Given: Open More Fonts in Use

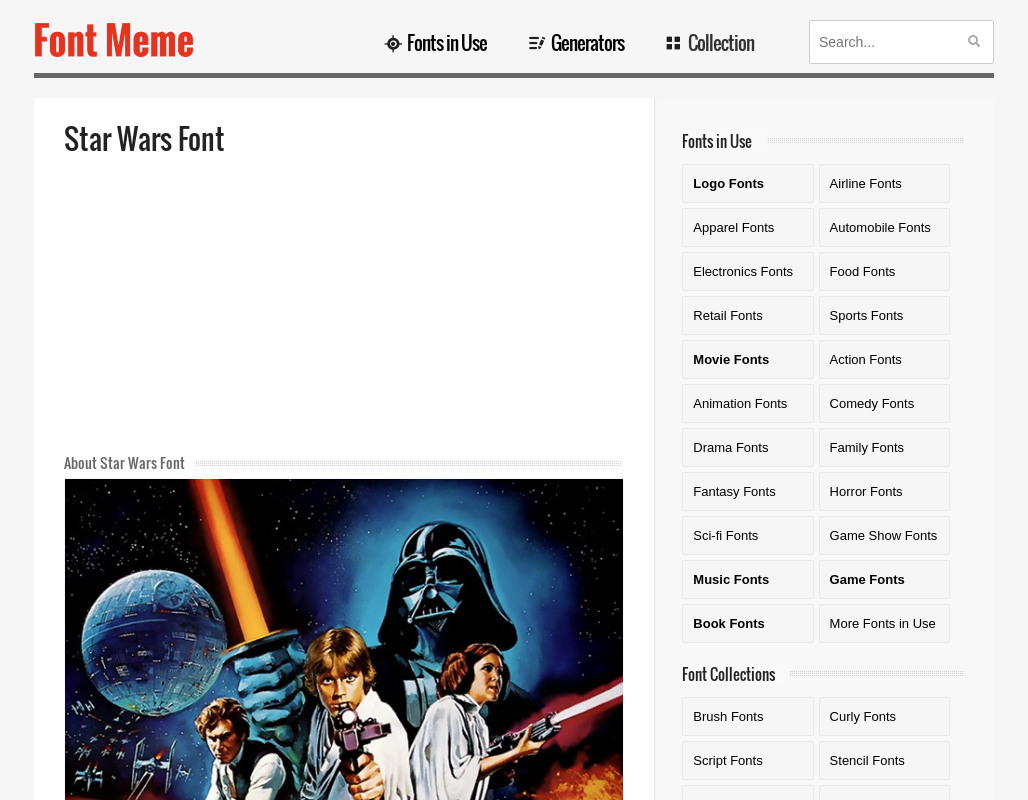Looking at the screenshot, I should 884,623.
